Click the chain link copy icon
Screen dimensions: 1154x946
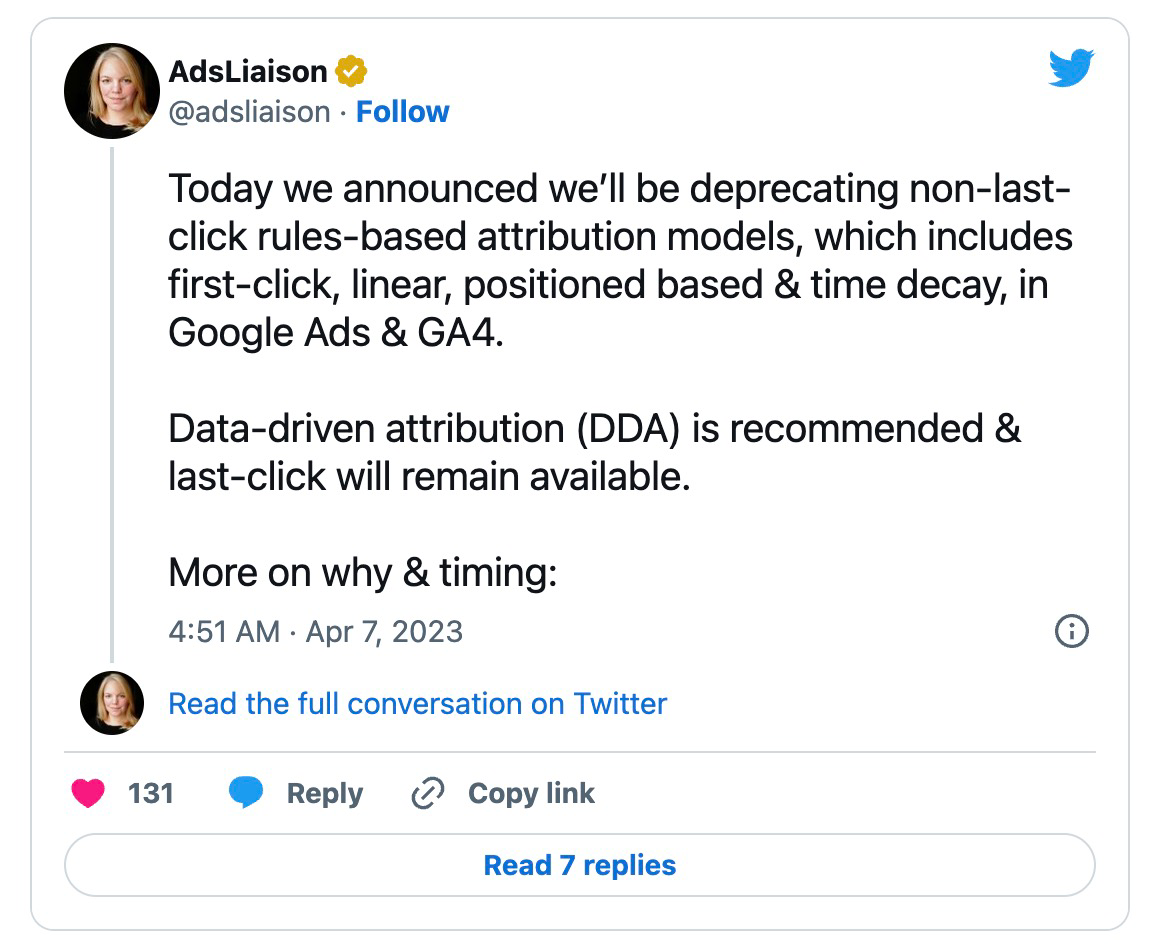click(428, 794)
